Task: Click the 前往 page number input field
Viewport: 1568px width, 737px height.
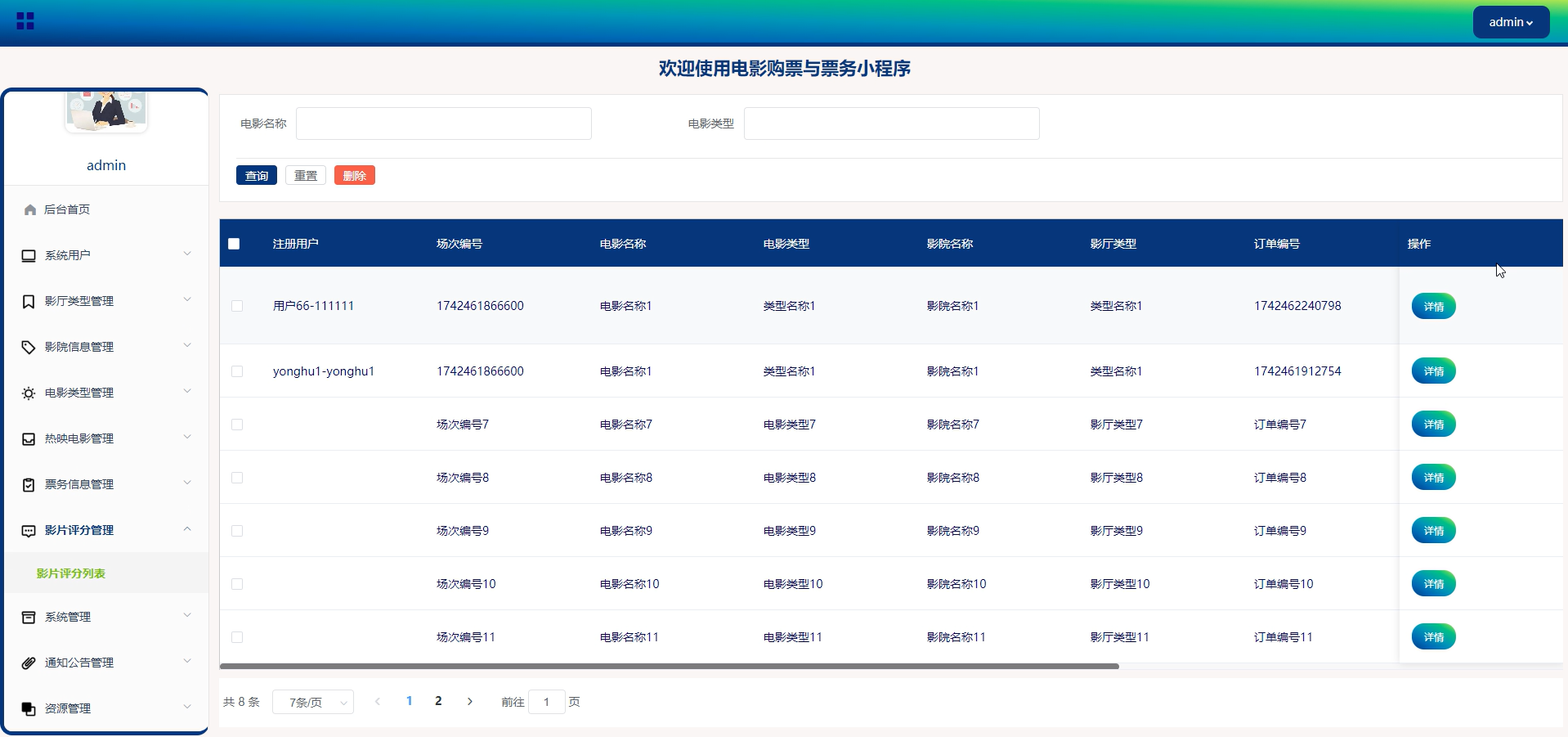Action: pyautogui.click(x=546, y=702)
